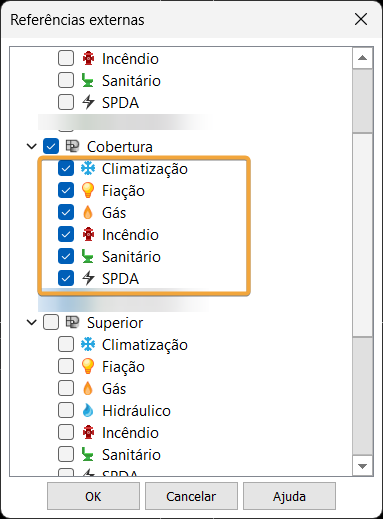This screenshot has height=519, width=383.
Task: Click the scrollbar down arrow
Action: coord(362,466)
